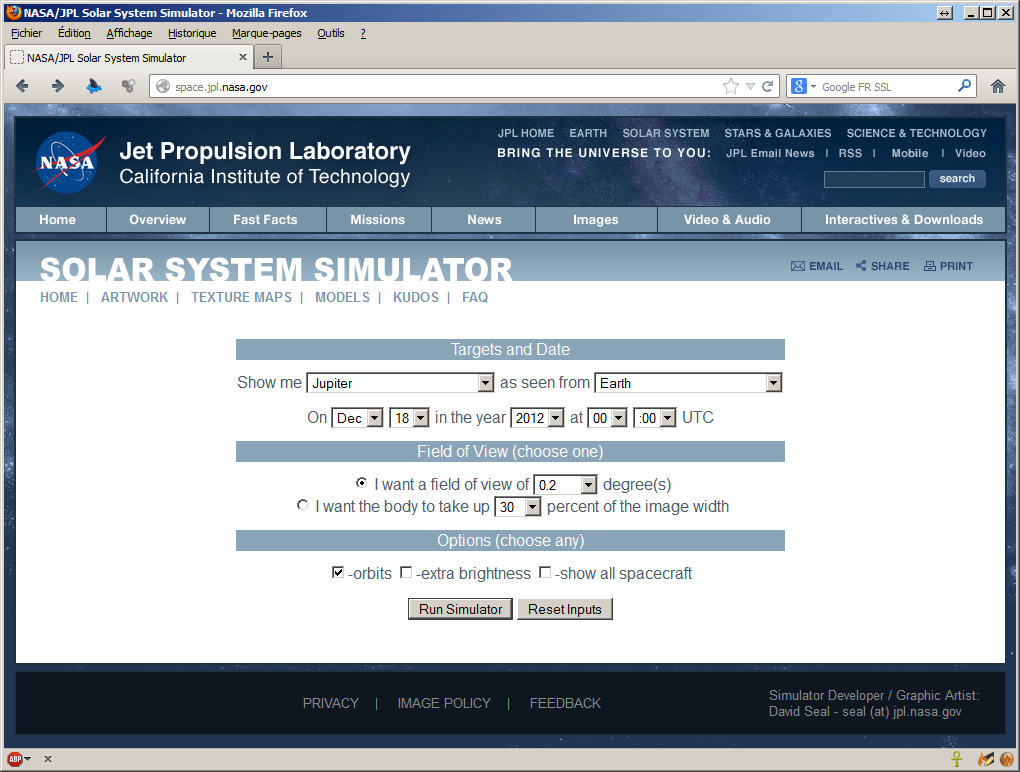
Task: Click the site identity icon in address bar
Action: [163, 87]
